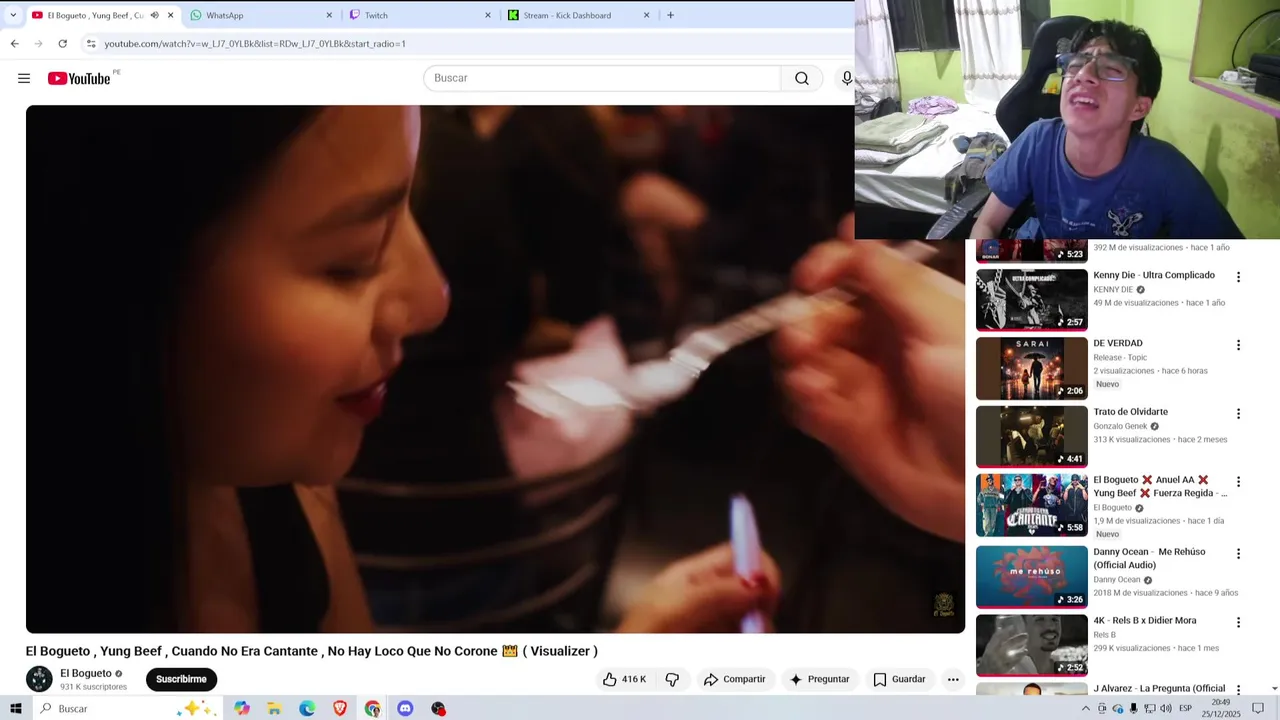Click the sidebar scrollbar down arrow

coord(1274,689)
